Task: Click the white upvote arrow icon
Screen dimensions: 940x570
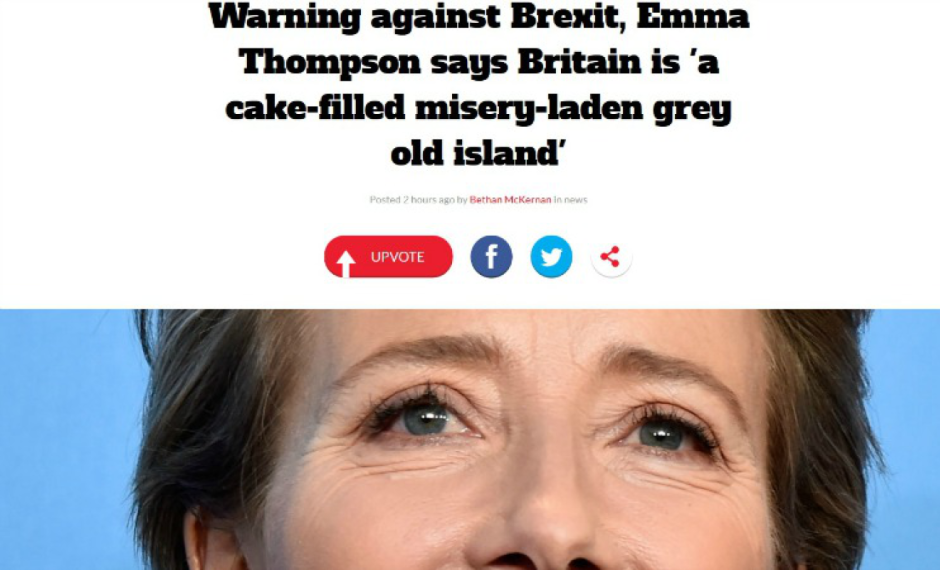Action: [x=345, y=263]
